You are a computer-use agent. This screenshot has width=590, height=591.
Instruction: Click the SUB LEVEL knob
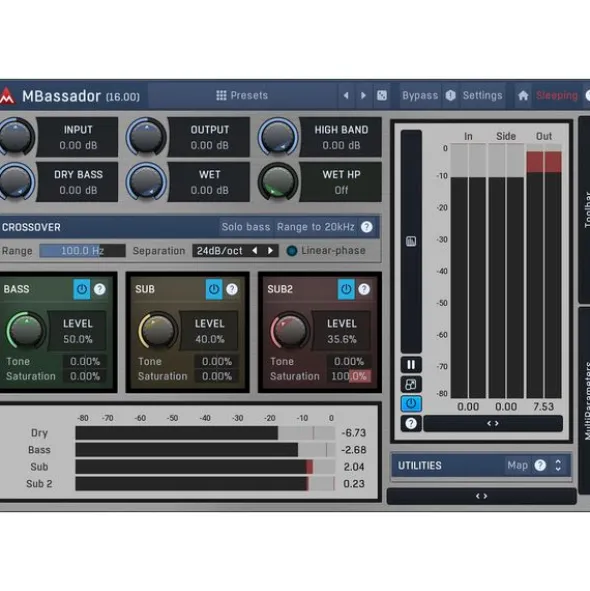tap(158, 330)
